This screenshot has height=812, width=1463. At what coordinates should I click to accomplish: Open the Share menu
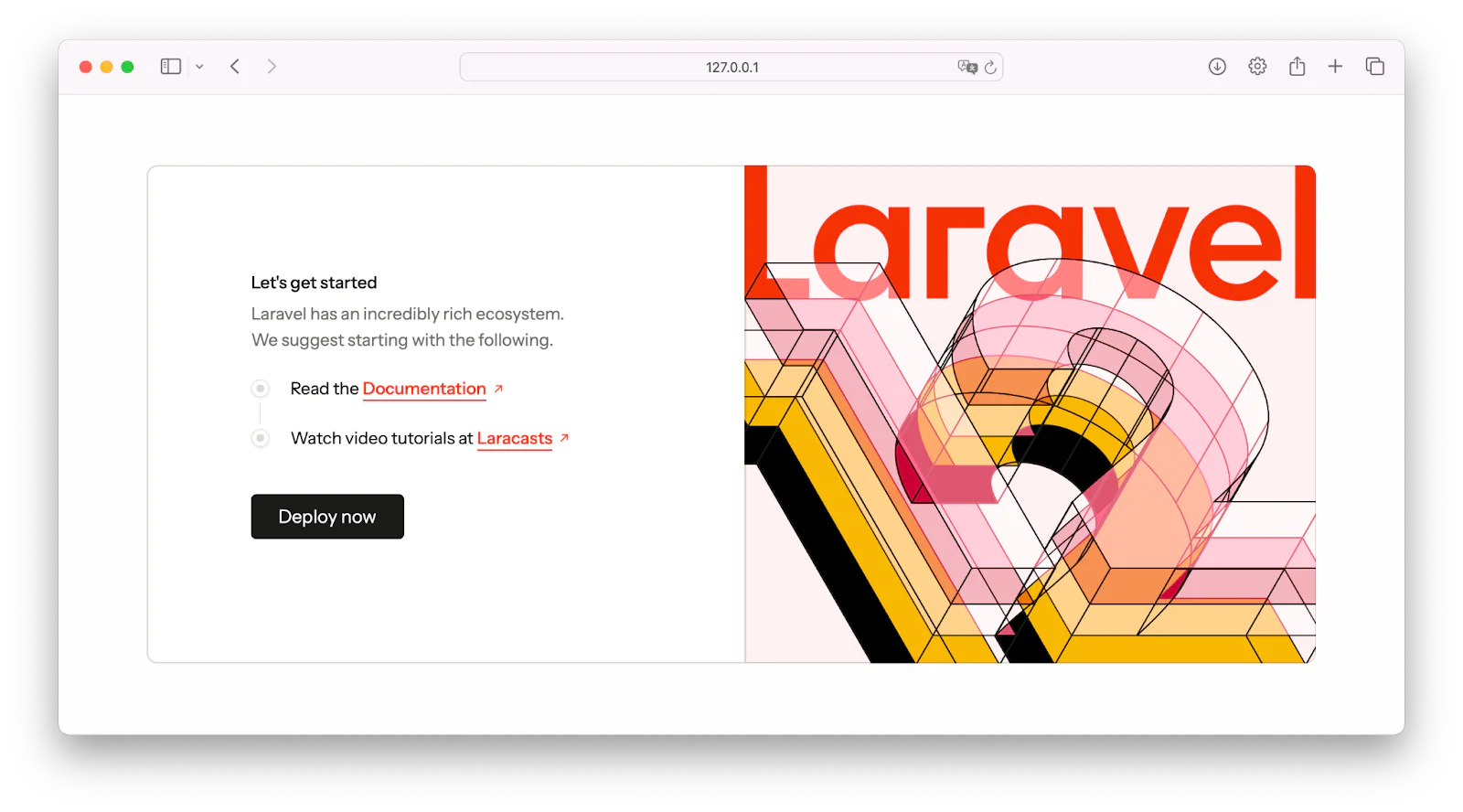1297,67
